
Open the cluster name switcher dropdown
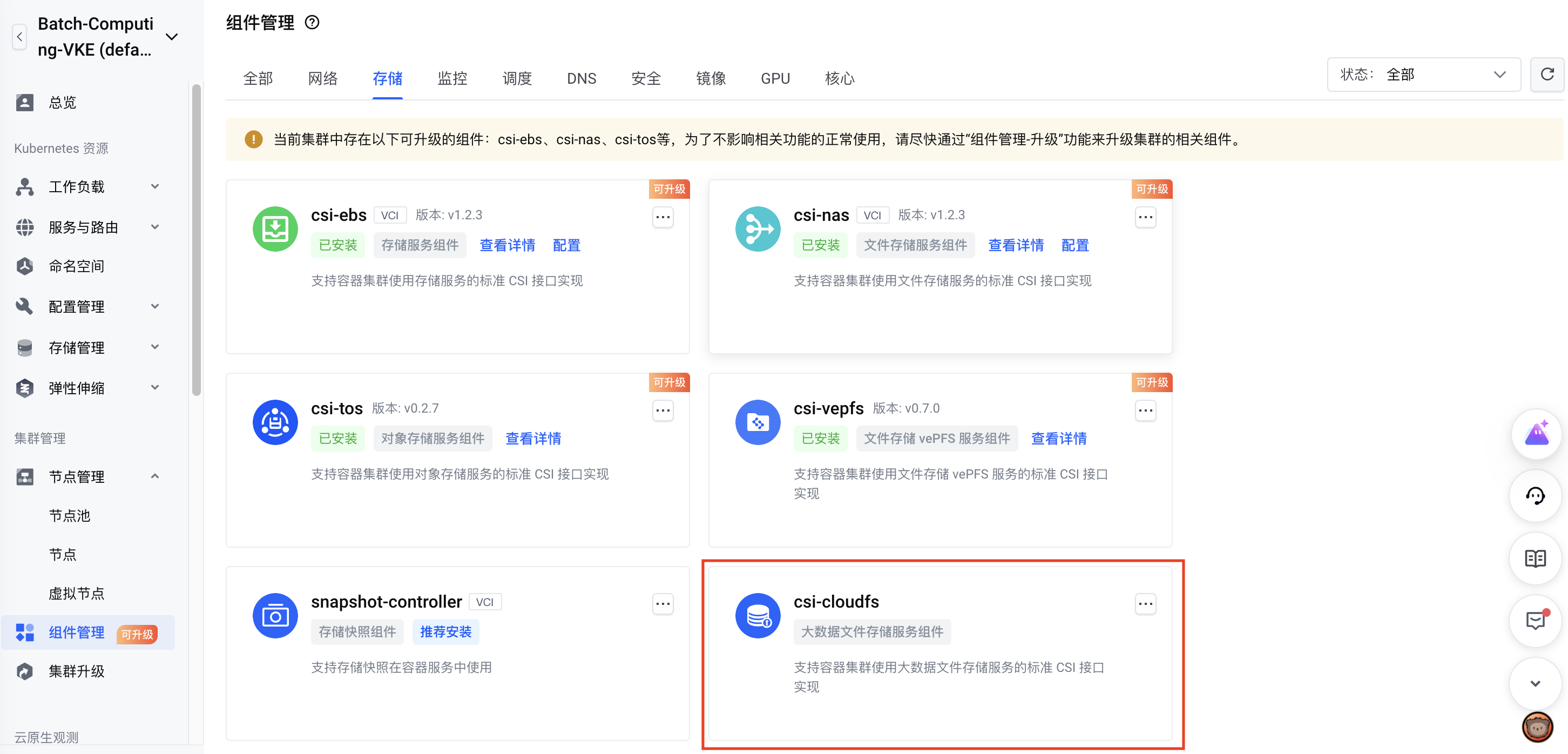[172, 37]
